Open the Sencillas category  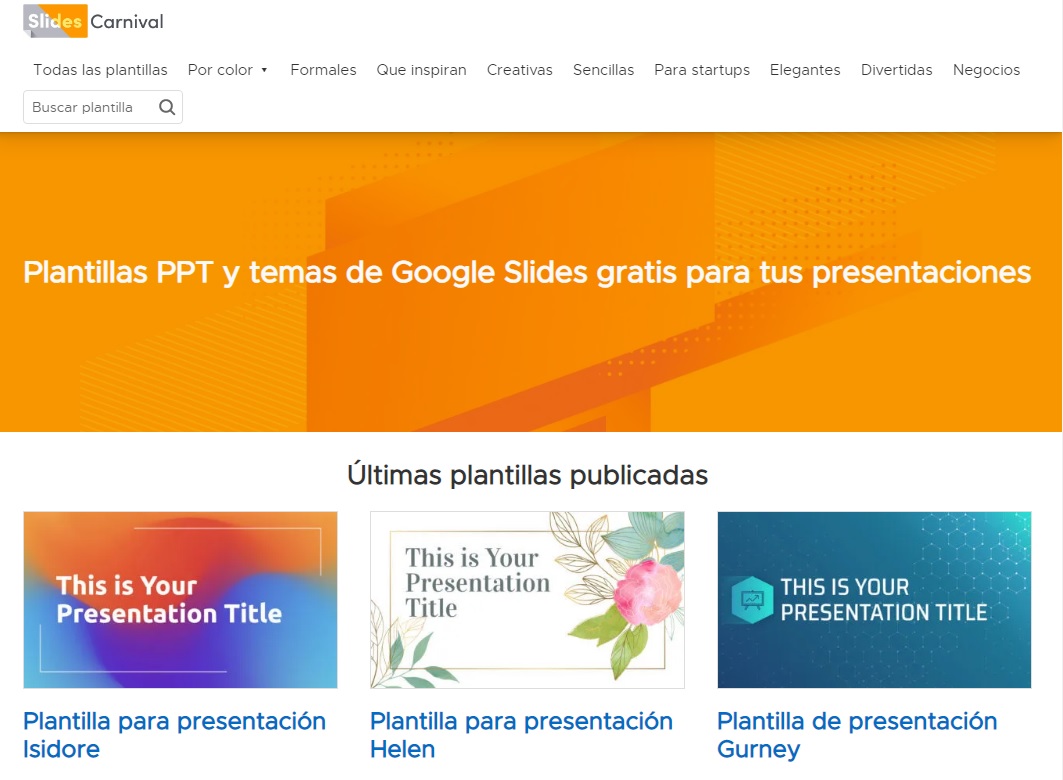[603, 70]
